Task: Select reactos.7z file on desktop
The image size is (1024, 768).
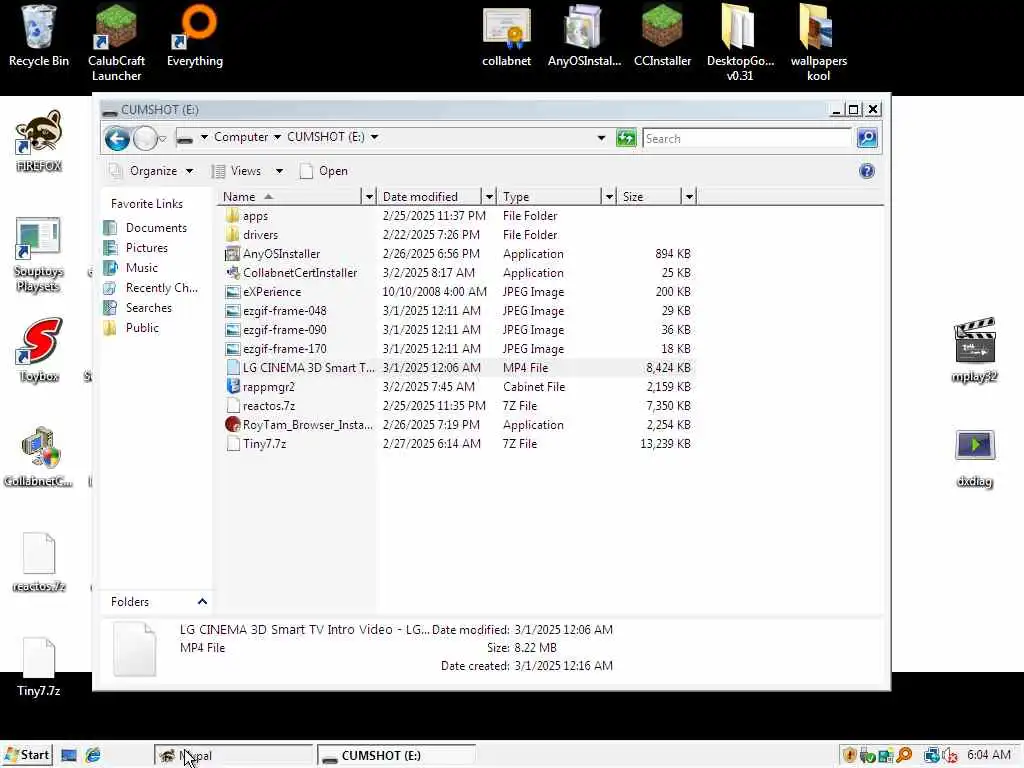Action: [39, 562]
